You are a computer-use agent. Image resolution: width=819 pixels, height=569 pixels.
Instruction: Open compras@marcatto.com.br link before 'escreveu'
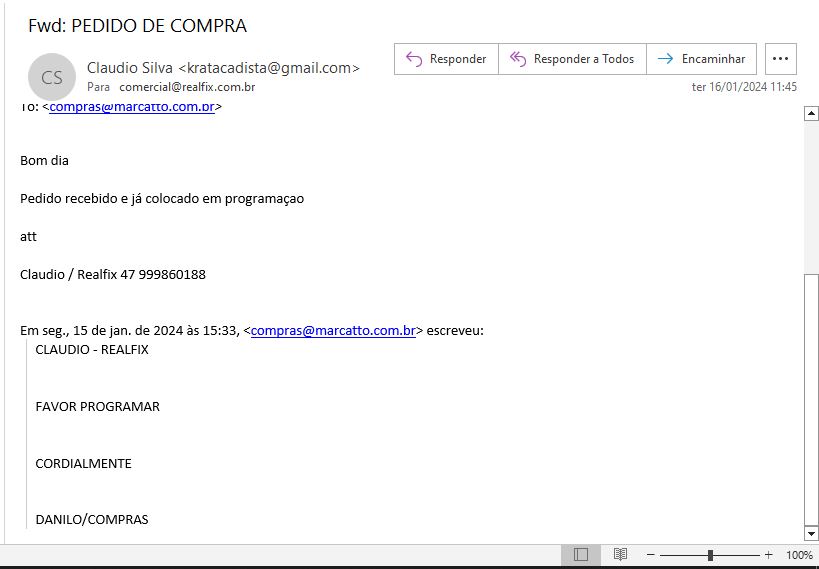[x=333, y=331]
